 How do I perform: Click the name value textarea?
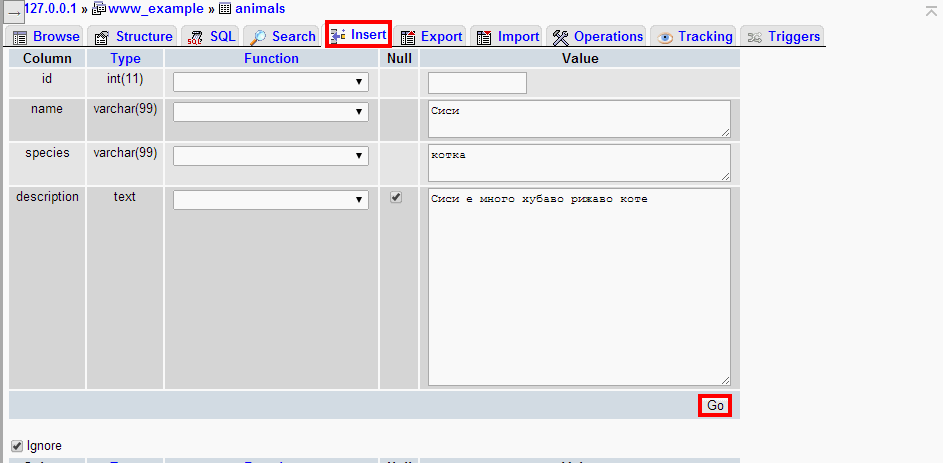[x=580, y=119]
